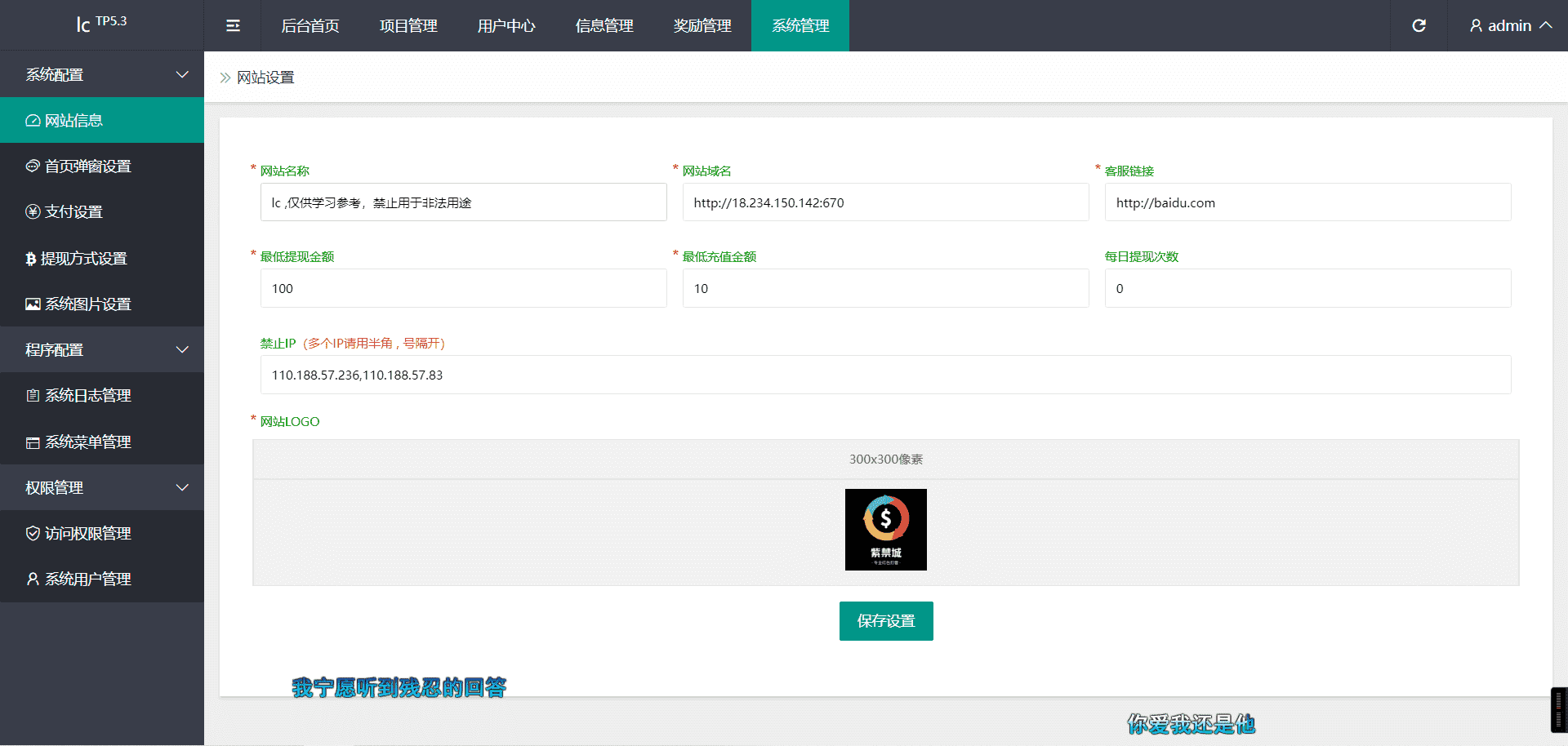Click the admin user avatar icon

click(x=1476, y=26)
